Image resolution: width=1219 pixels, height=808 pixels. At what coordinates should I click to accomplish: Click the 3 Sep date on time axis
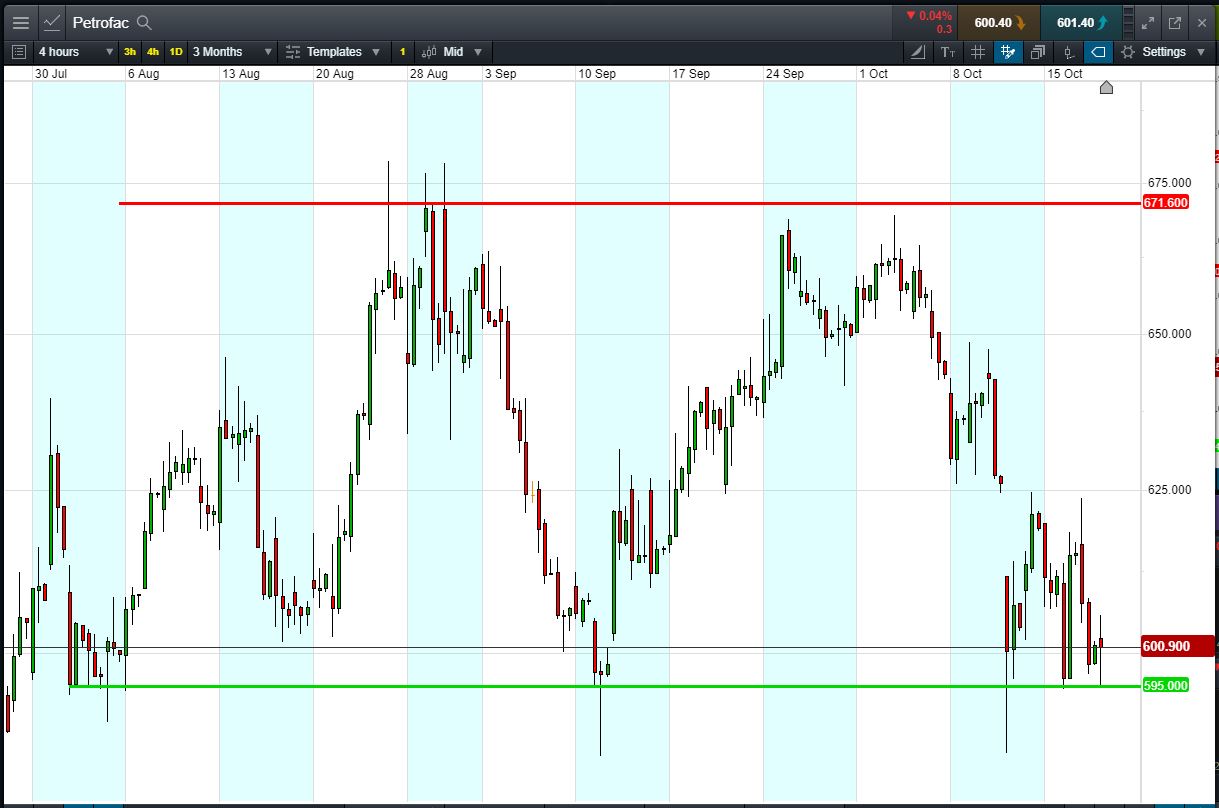pyautogui.click(x=501, y=74)
